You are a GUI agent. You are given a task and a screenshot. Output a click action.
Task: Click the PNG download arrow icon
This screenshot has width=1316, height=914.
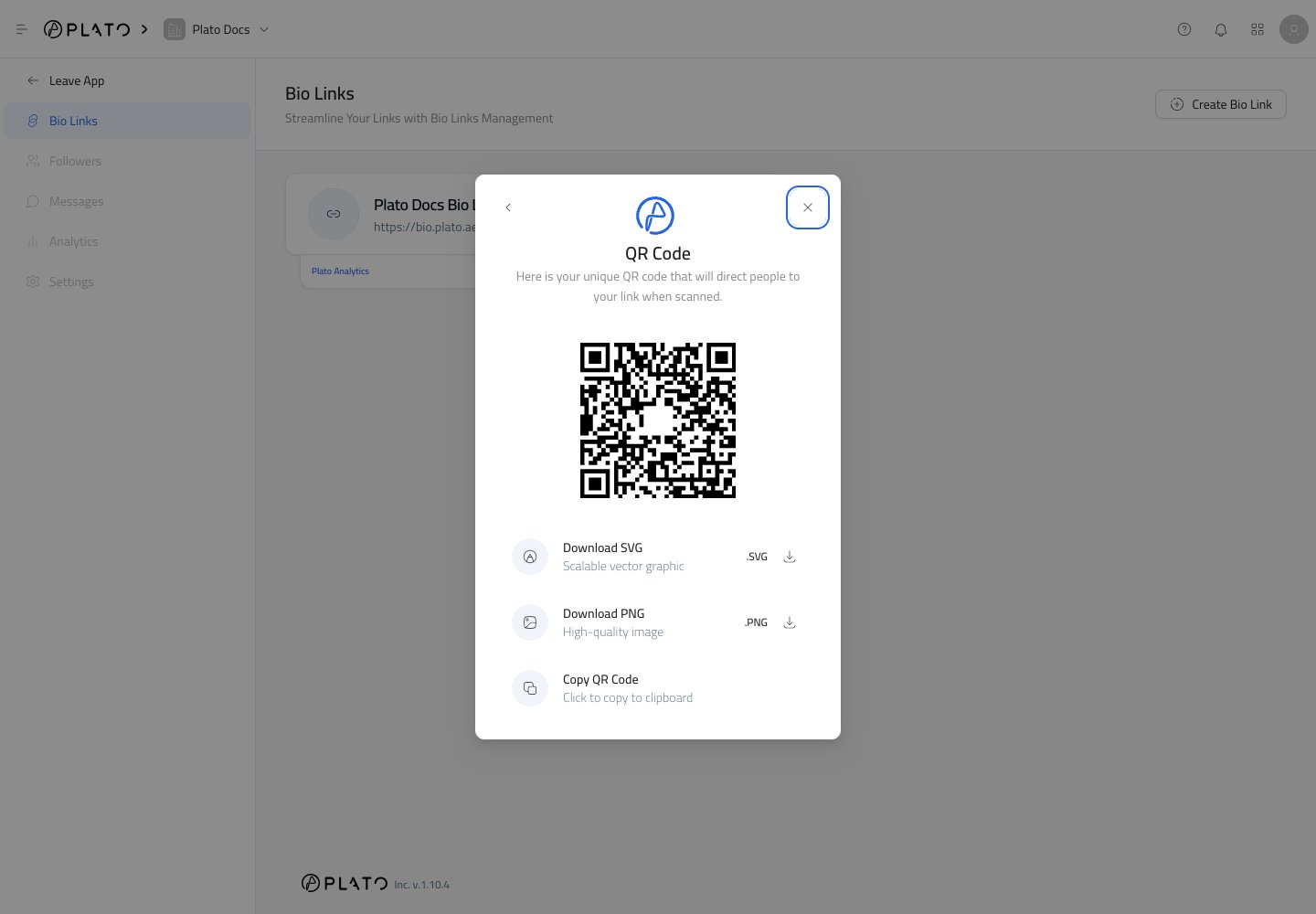(x=790, y=622)
